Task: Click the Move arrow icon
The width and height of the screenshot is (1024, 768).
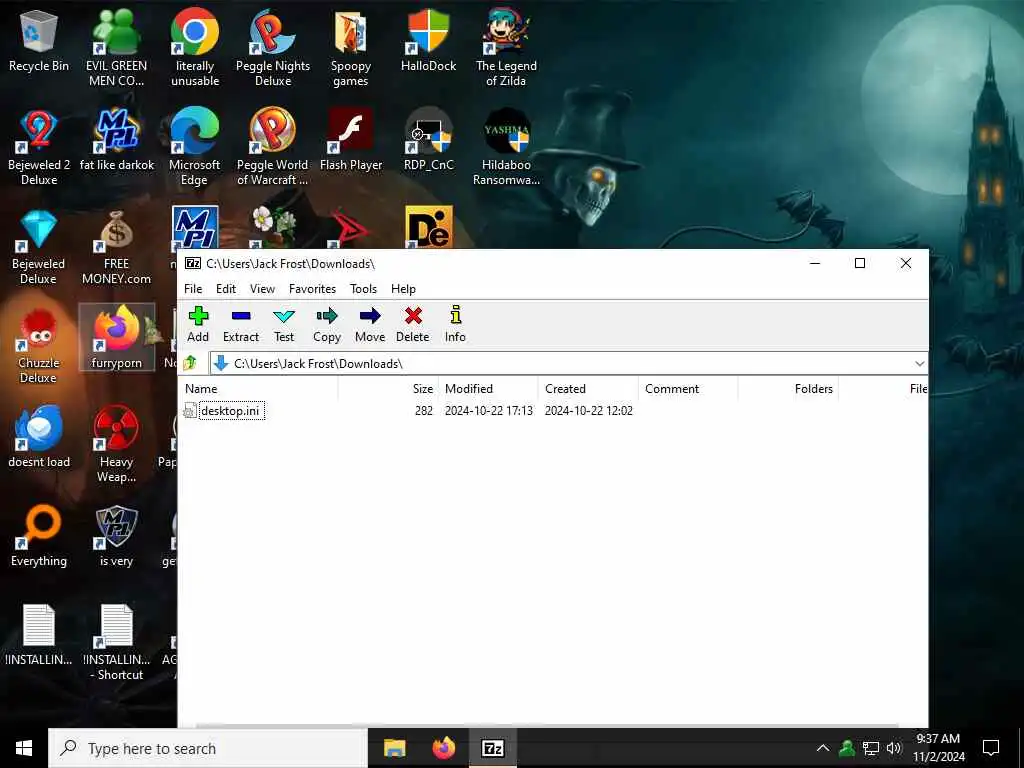Action: click(370, 324)
